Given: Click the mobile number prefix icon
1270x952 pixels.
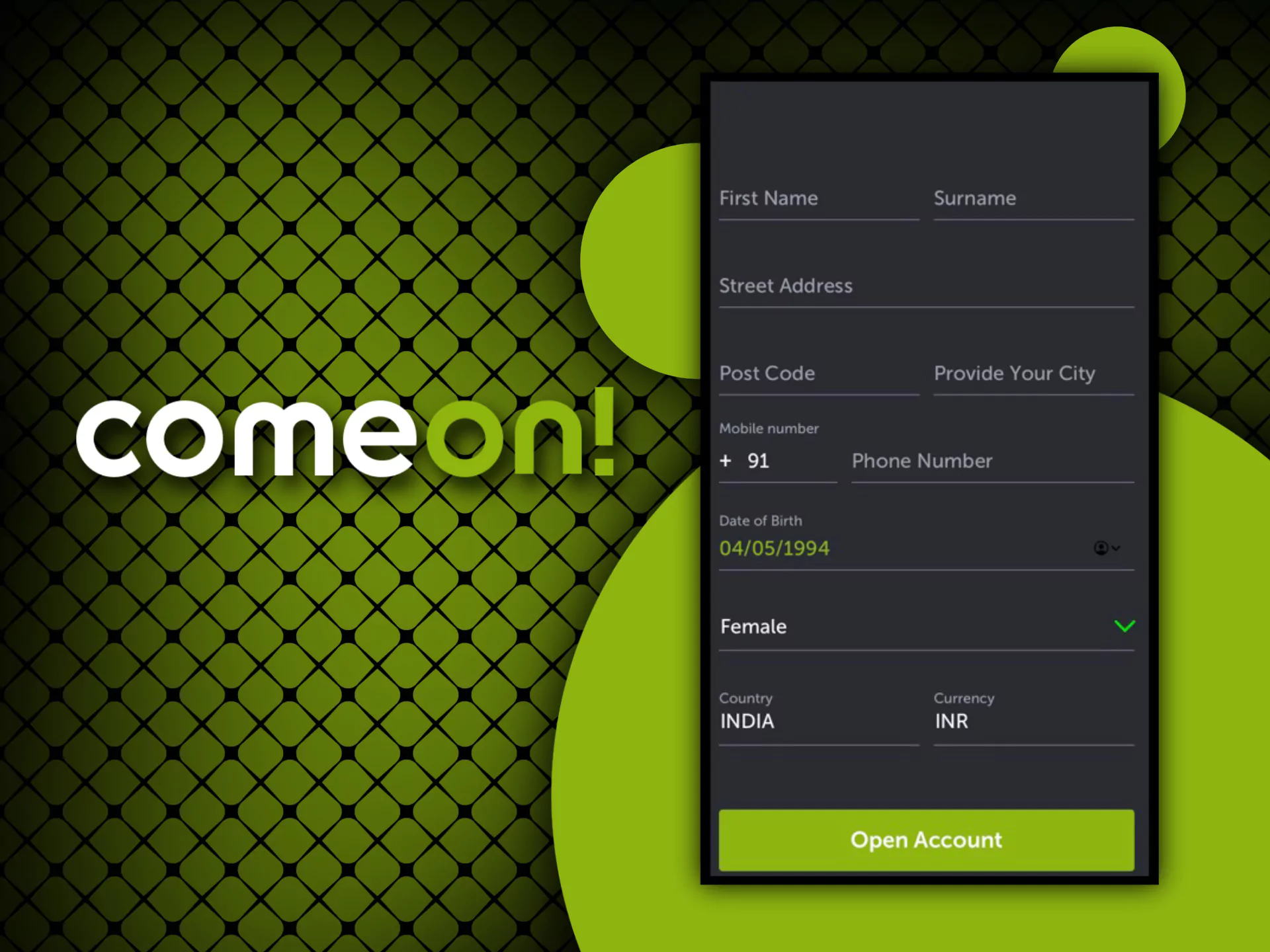Looking at the screenshot, I should click(x=726, y=460).
